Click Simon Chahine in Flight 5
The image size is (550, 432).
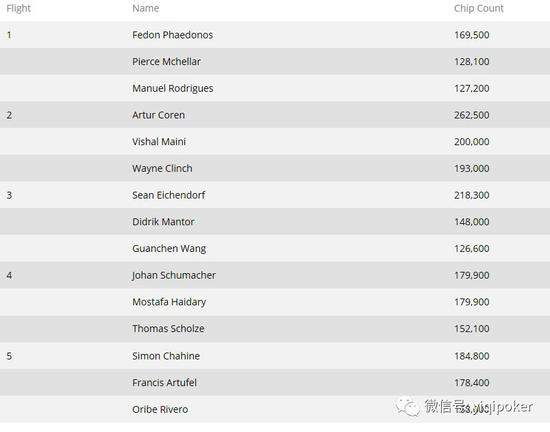166,356
